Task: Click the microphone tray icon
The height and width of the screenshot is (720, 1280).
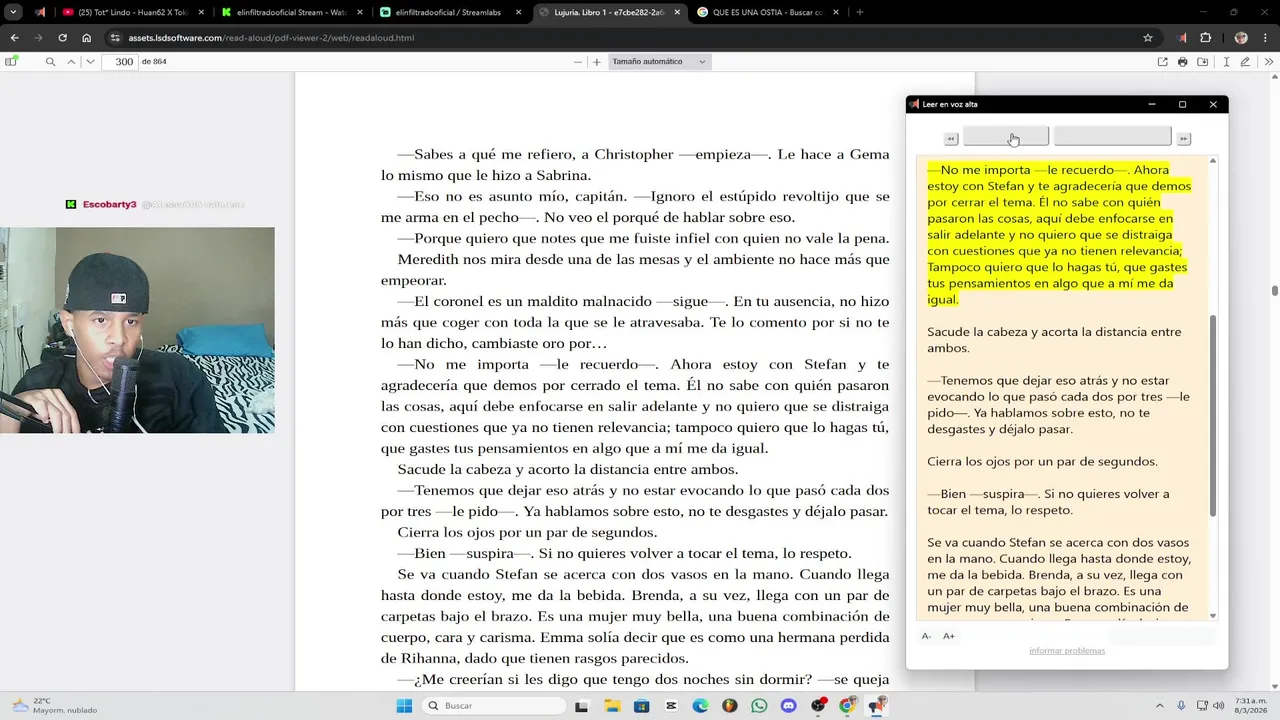Action: [1181, 706]
